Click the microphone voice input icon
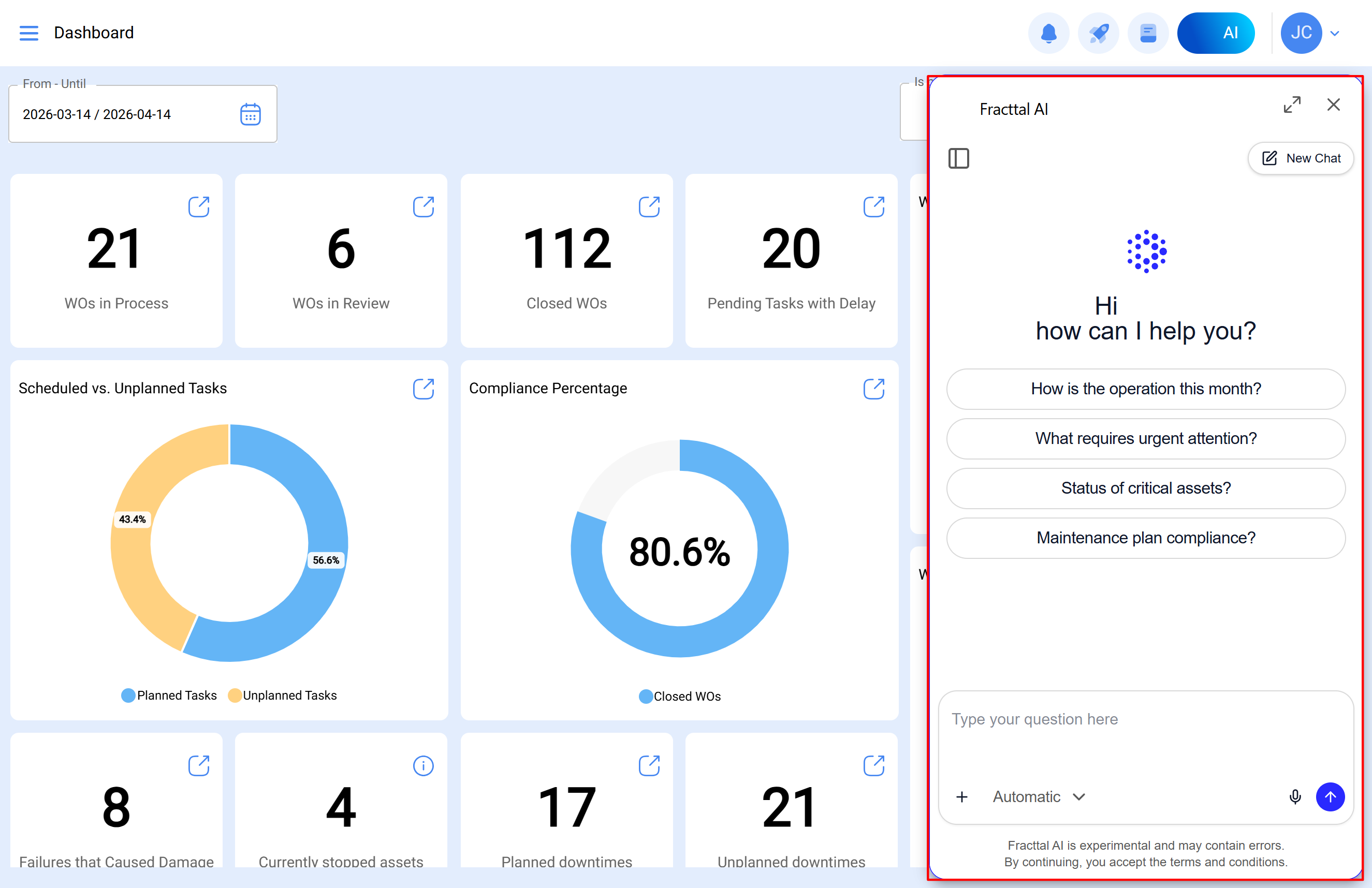The image size is (1372, 888). [1295, 796]
